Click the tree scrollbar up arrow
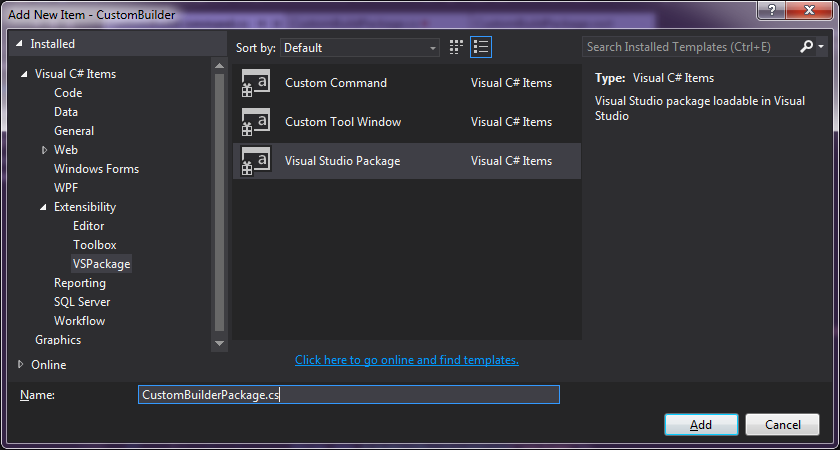The width and height of the screenshot is (840, 450). pyautogui.click(x=219, y=65)
